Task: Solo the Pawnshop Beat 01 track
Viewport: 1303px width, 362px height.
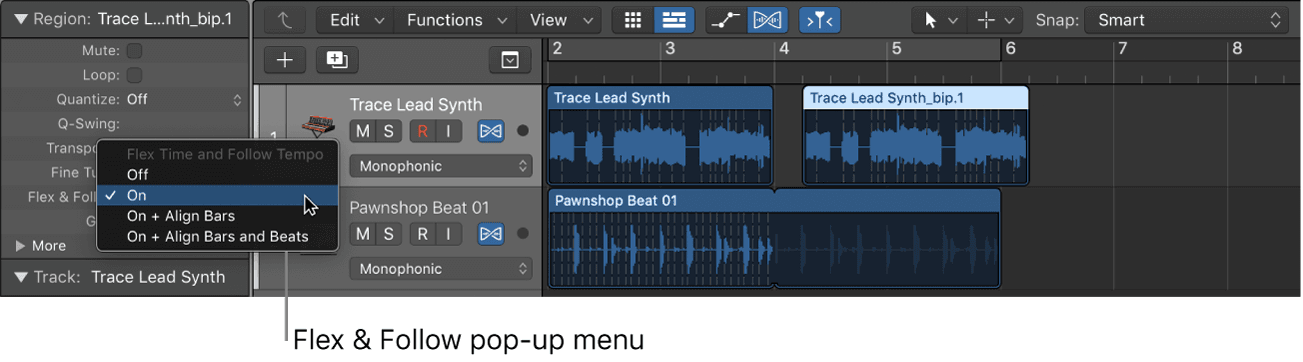Action: point(388,234)
